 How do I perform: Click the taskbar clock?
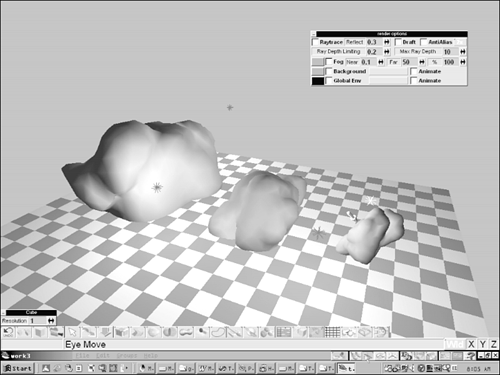click(x=478, y=369)
